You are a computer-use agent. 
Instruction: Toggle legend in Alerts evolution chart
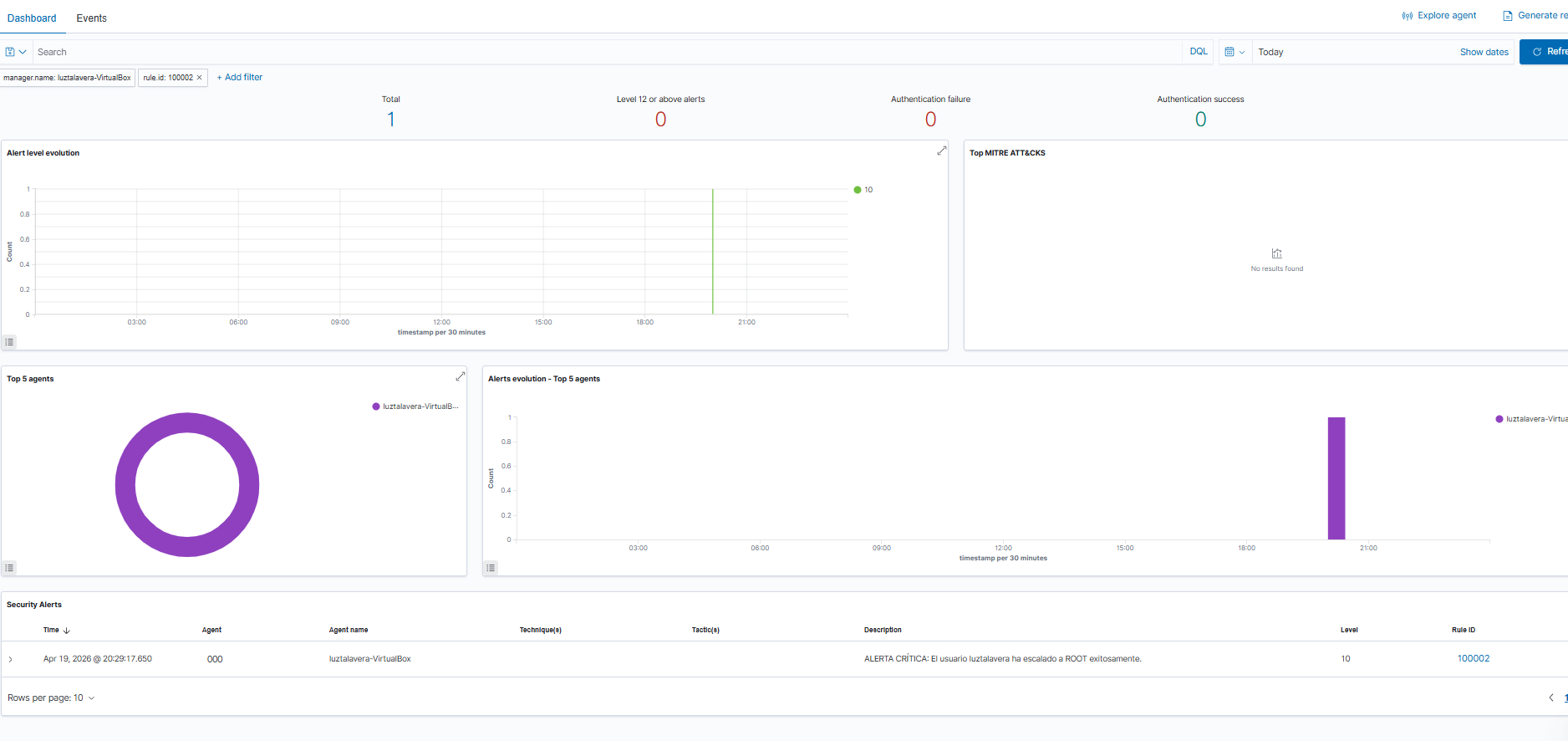tap(491, 568)
